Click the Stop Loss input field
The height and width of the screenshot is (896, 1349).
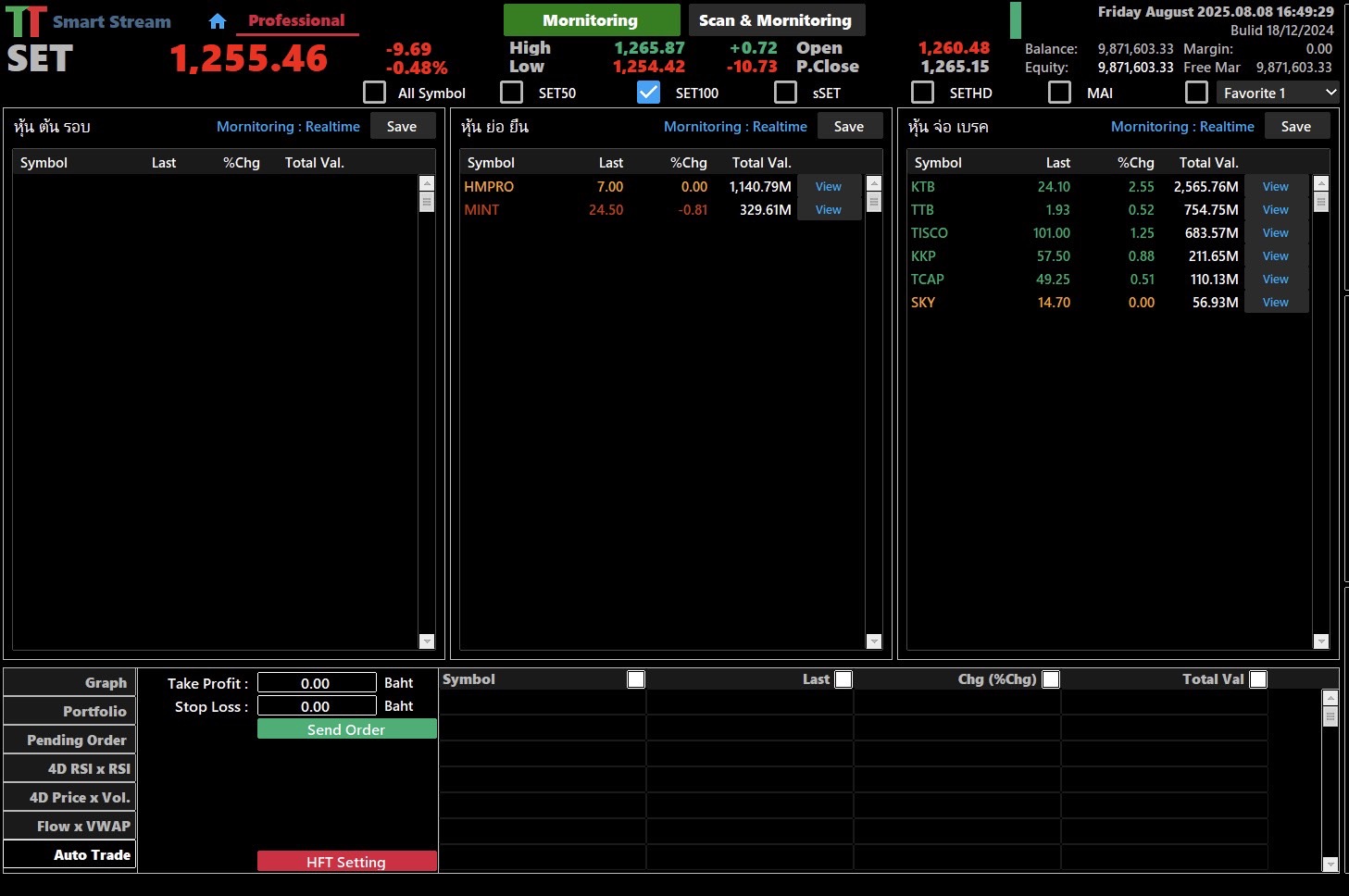click(317, 706)
